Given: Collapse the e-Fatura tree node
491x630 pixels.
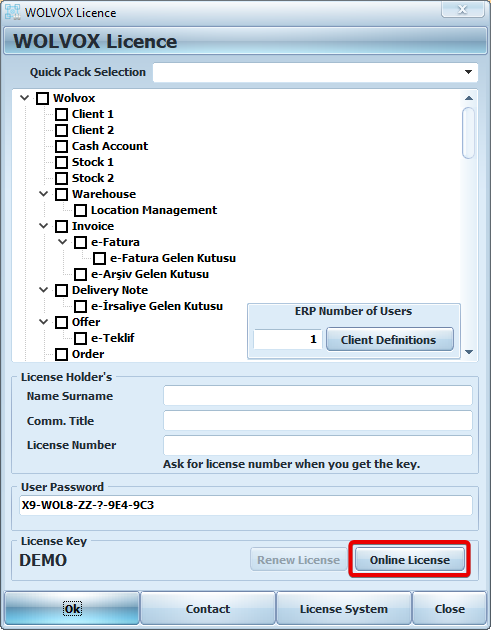Looking at the screenshot, I should [62, 242].
